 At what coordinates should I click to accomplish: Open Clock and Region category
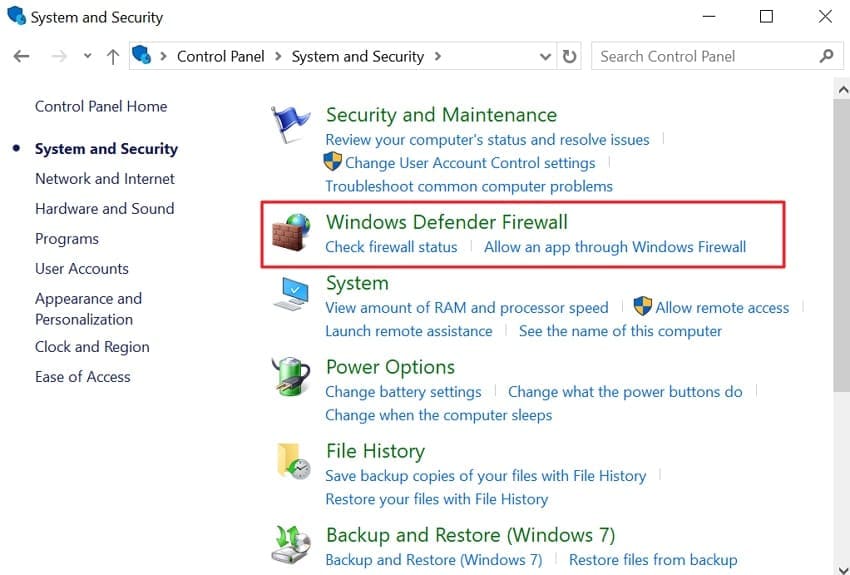(x=92, y=347)
